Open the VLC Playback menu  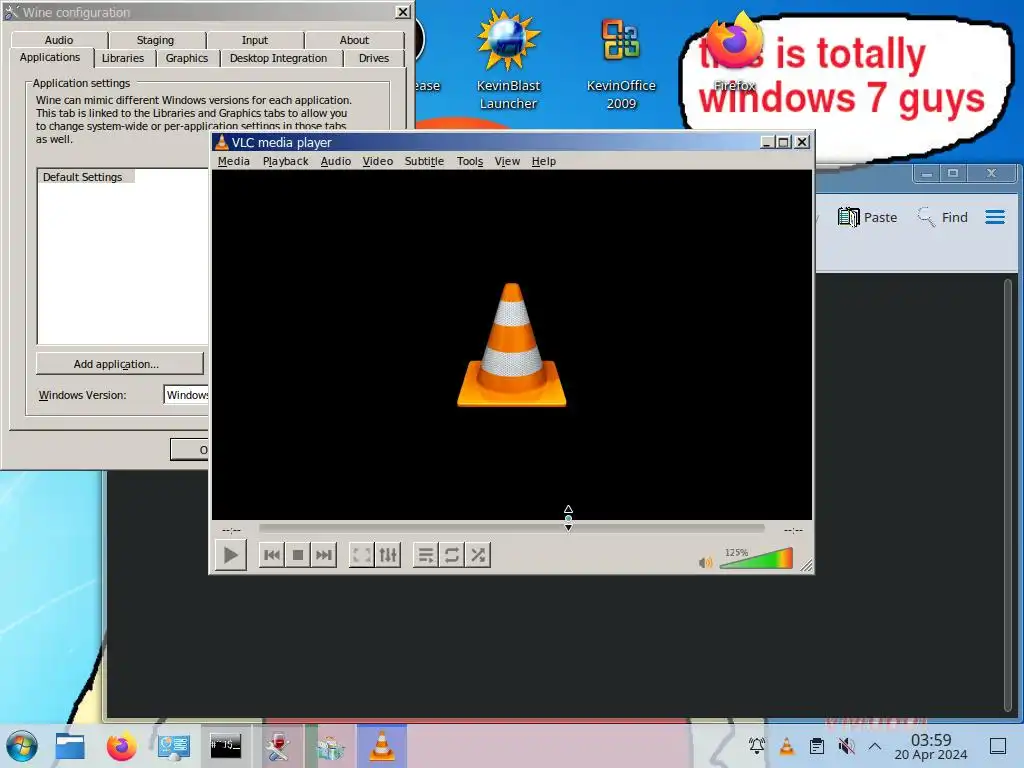click(285, 161)
